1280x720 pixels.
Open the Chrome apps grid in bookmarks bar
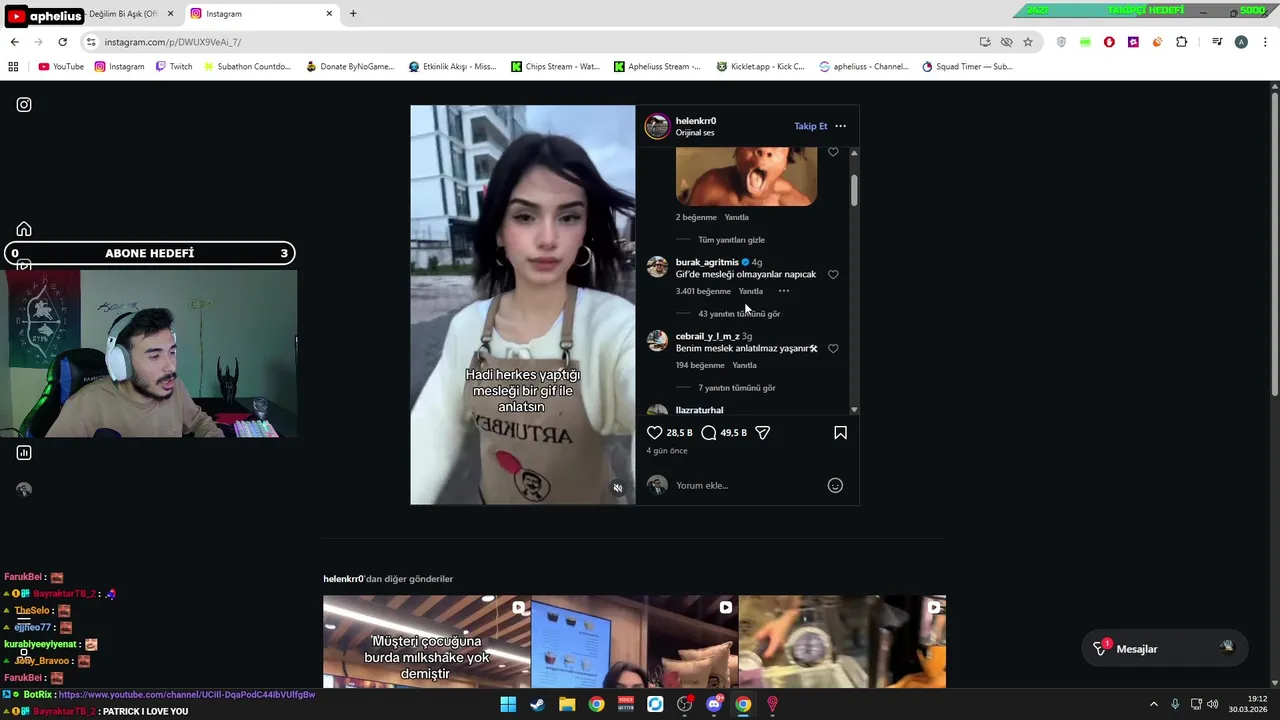point(13,67)
